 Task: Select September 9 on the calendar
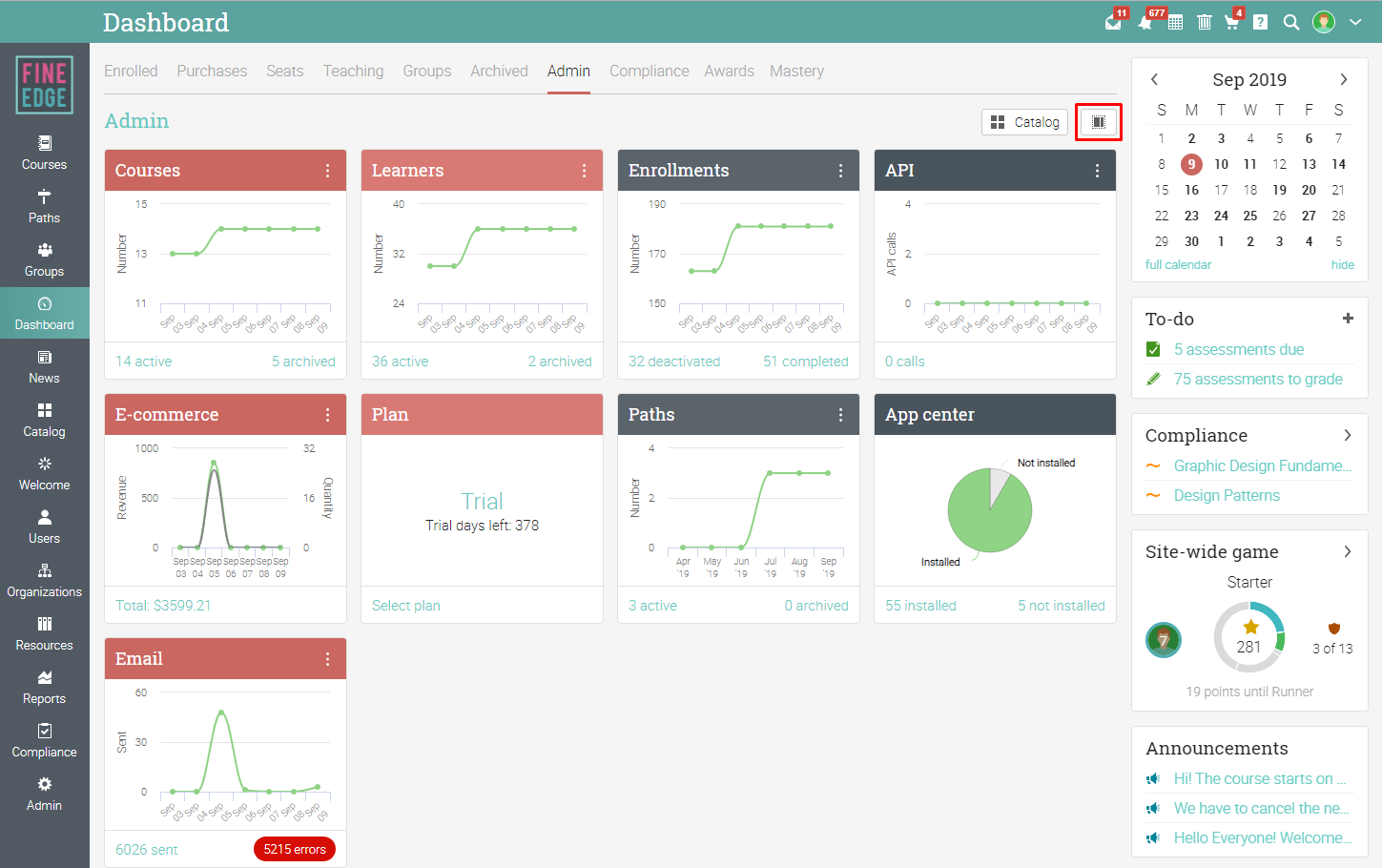[x=1191, y=164]
